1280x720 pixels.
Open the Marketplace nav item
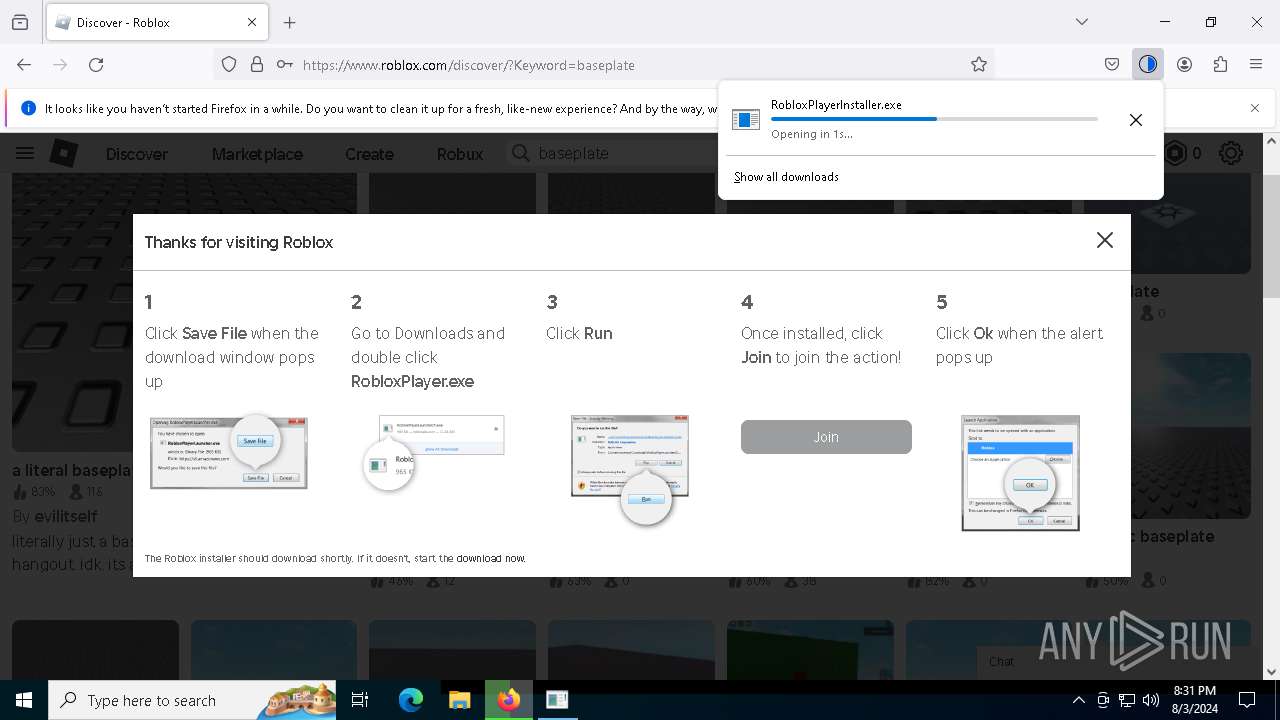point(257,154)
